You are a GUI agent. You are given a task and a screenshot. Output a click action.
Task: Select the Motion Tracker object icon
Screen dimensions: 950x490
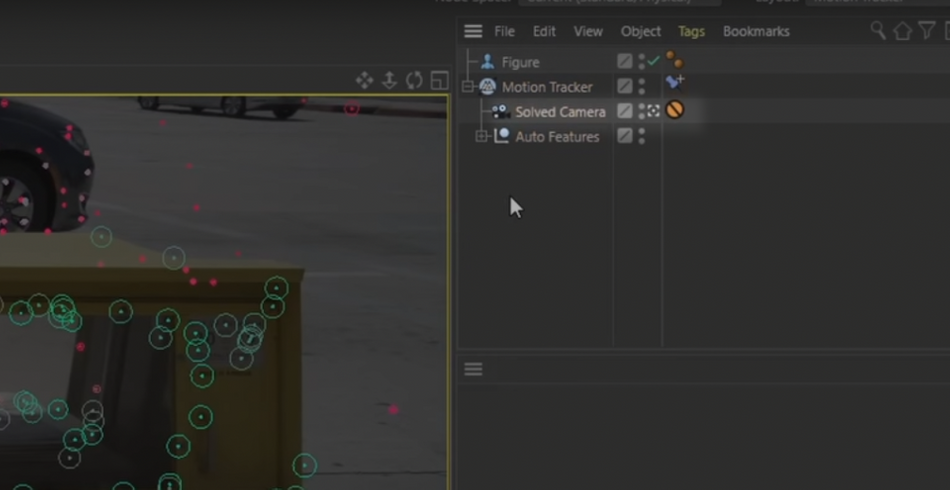click(488, 87)
